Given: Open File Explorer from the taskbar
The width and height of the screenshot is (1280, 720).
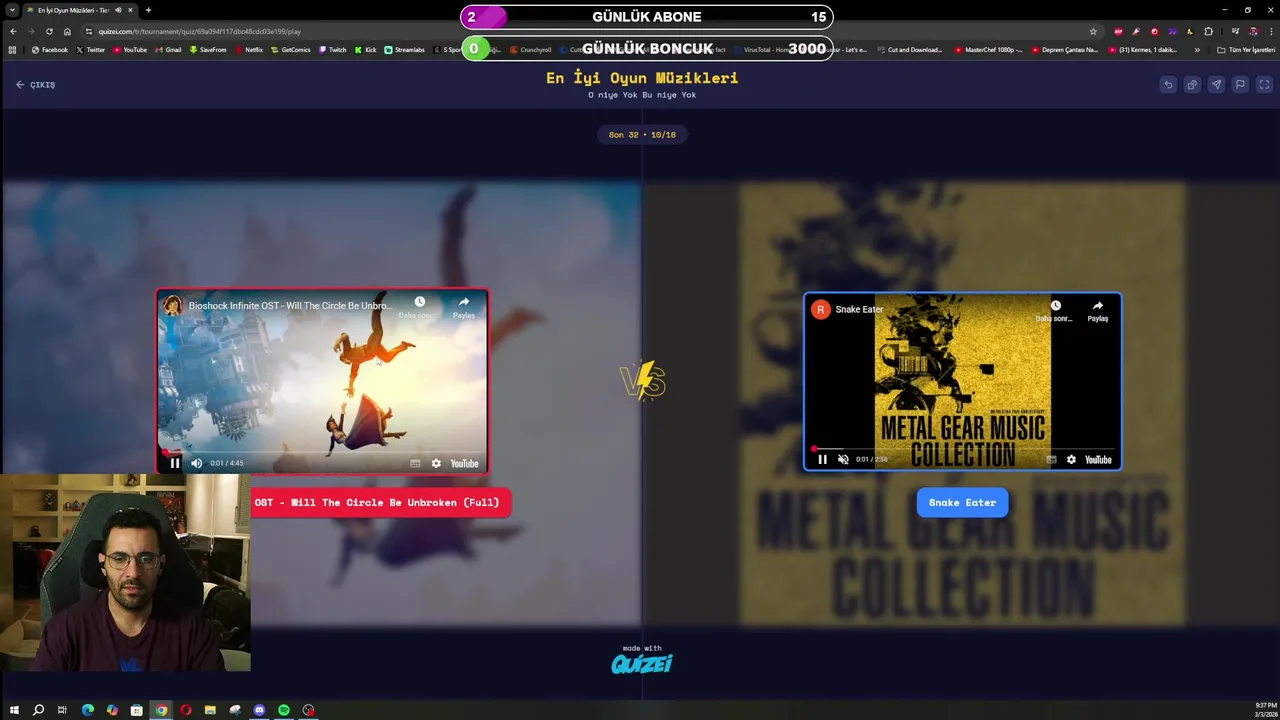Looking at the screenshot, I should tap(210, 710).
